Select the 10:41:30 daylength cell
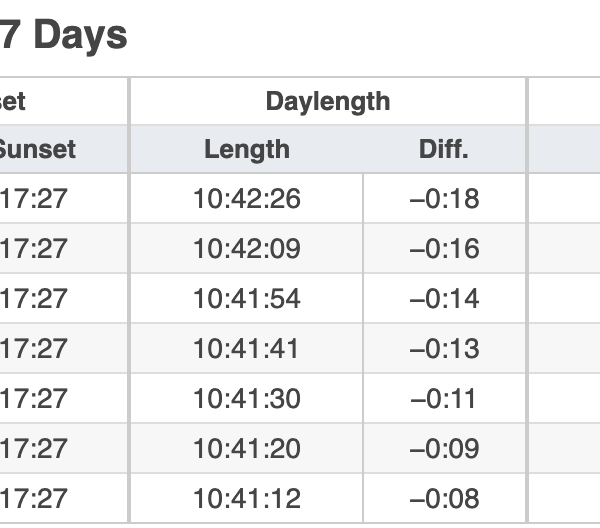Screen dimensions: 600x528 pos(247,399)
